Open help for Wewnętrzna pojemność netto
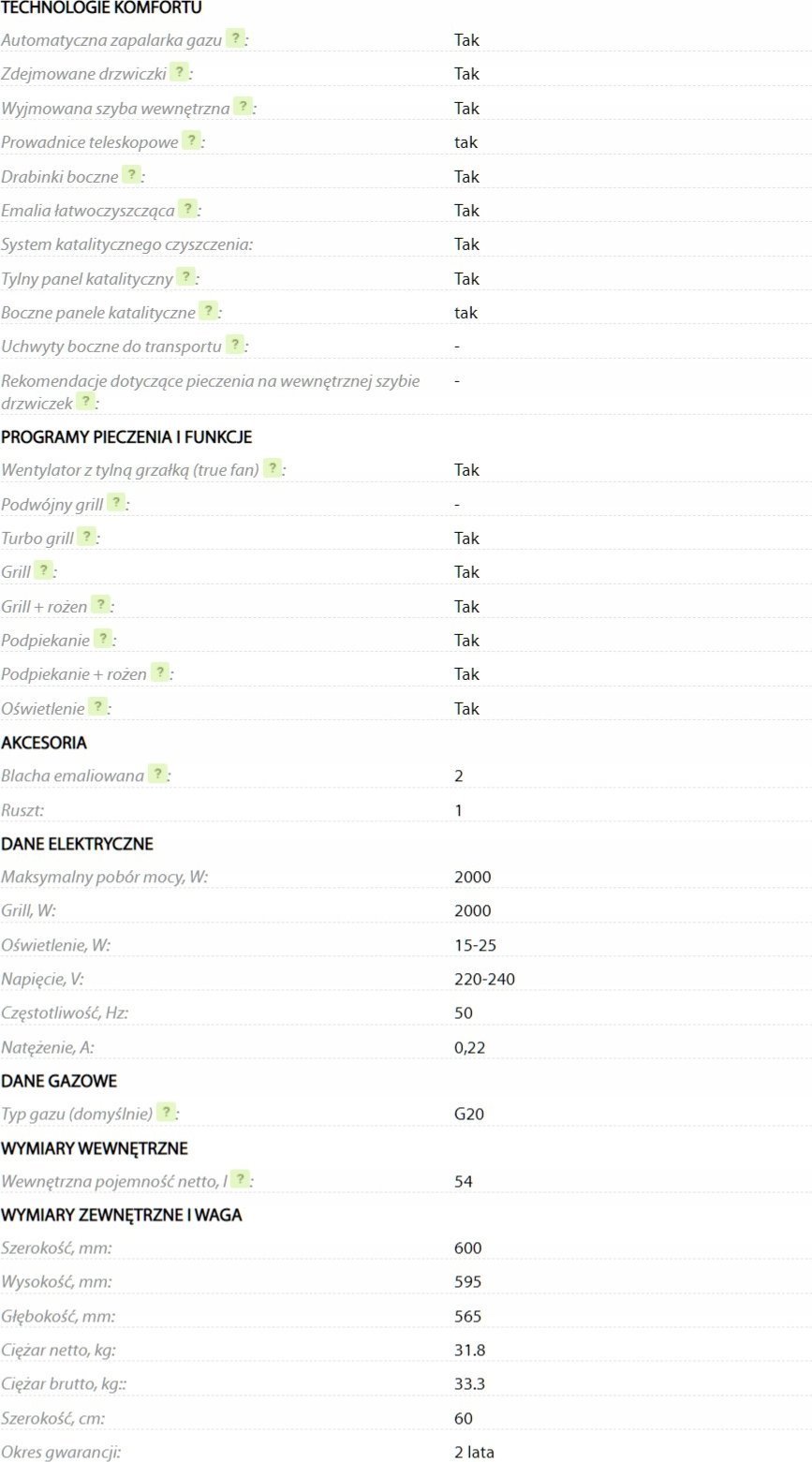812x1462 pixels. click(x=239, y=1180)
